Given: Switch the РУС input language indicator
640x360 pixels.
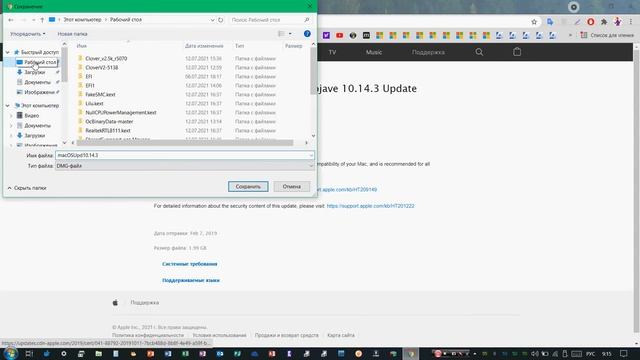Looking at the screenshot, I should click(590, 354).
